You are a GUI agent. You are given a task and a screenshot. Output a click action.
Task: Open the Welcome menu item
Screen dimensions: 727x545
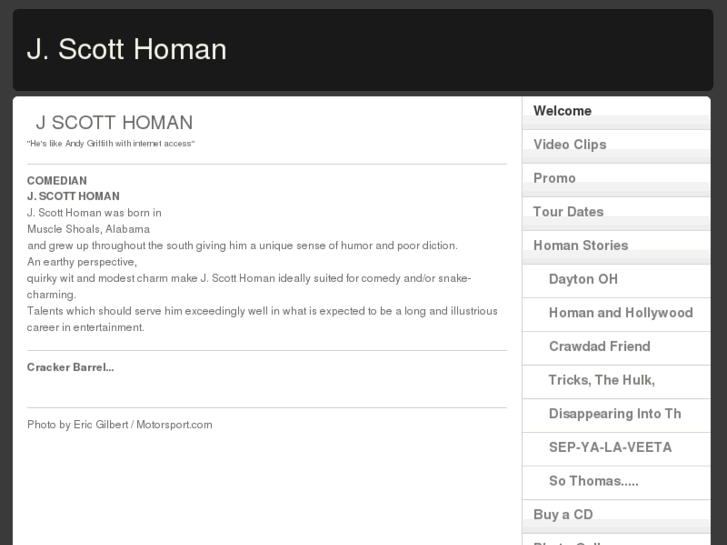tap(562, 111)
